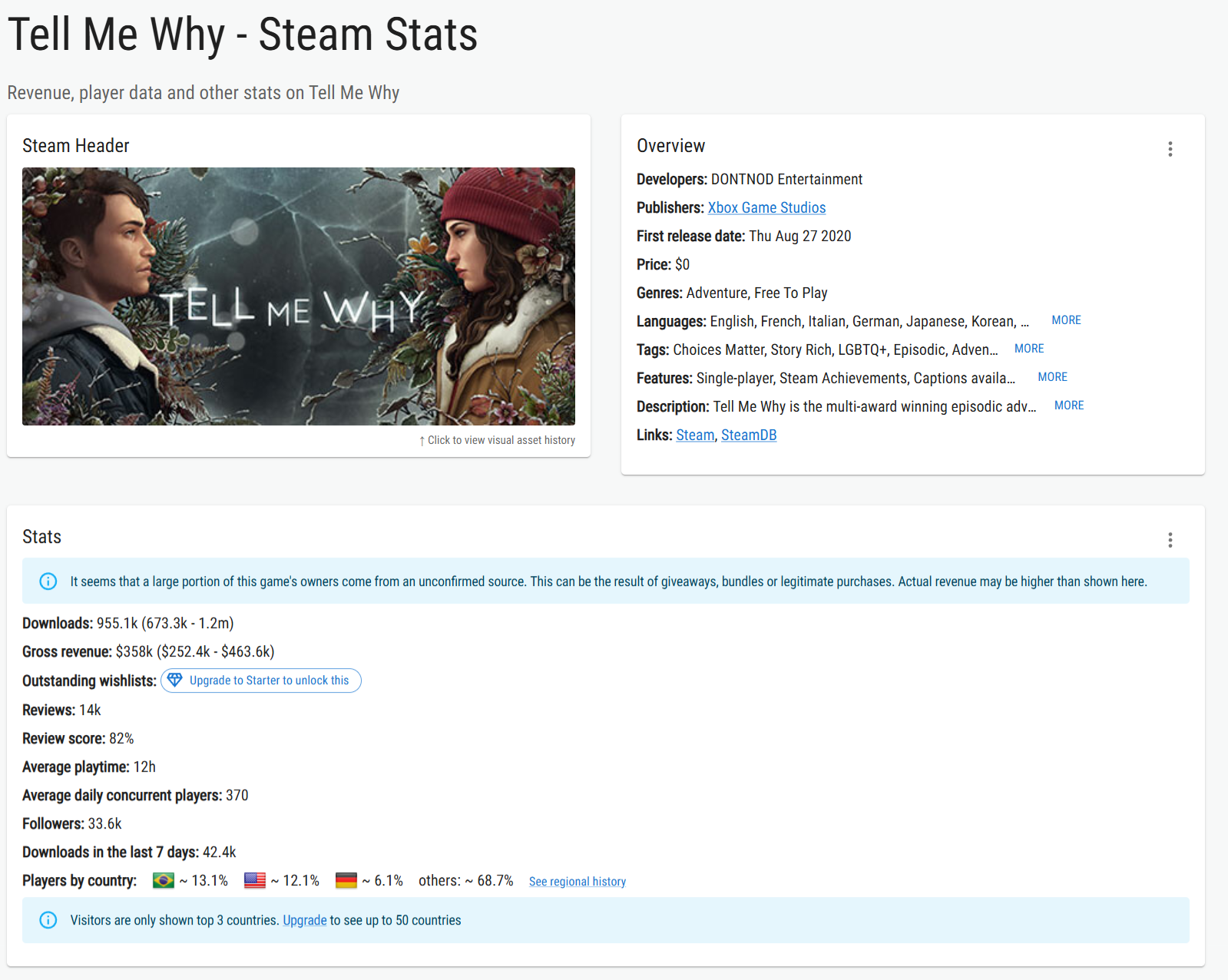Click the Review score 82%

(121, 739)
